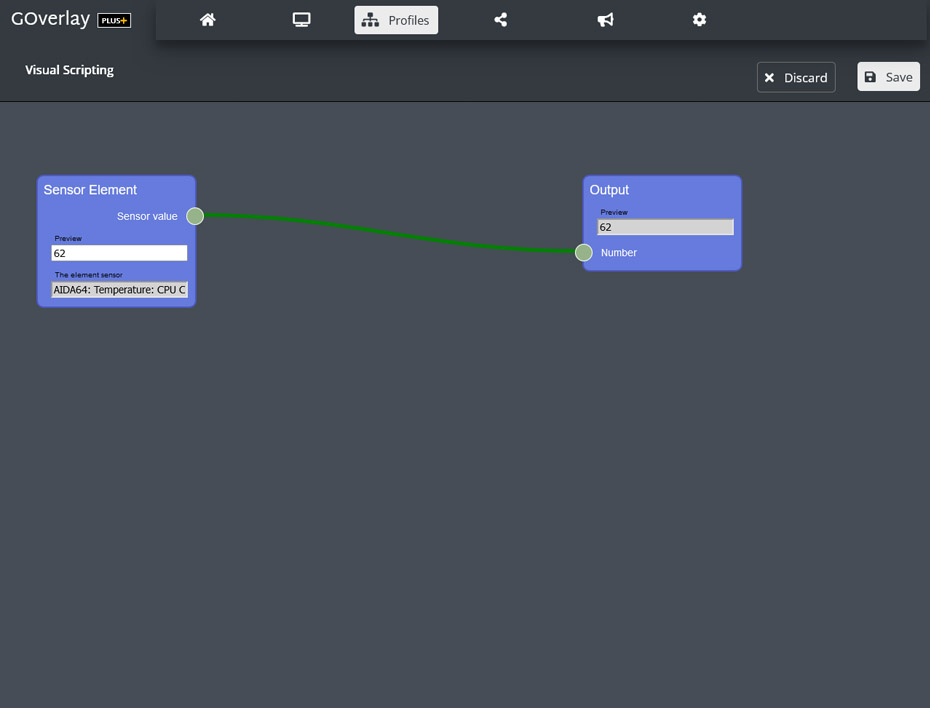
Task: Open the AIDA64 element sensor dropdown
Action: [119, 290]
